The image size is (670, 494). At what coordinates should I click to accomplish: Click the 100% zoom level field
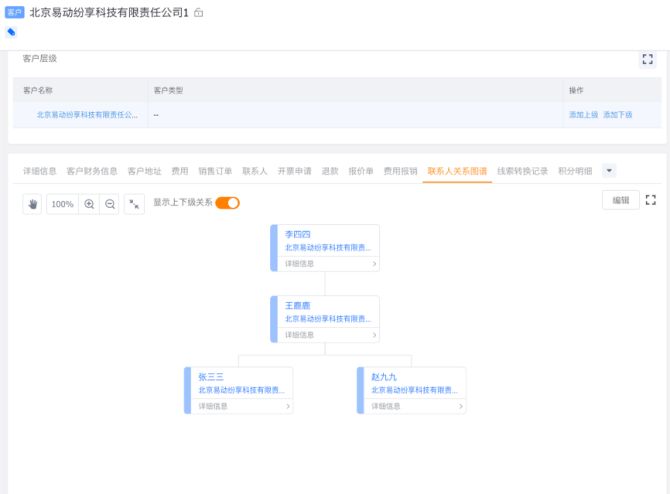(62, 204)
